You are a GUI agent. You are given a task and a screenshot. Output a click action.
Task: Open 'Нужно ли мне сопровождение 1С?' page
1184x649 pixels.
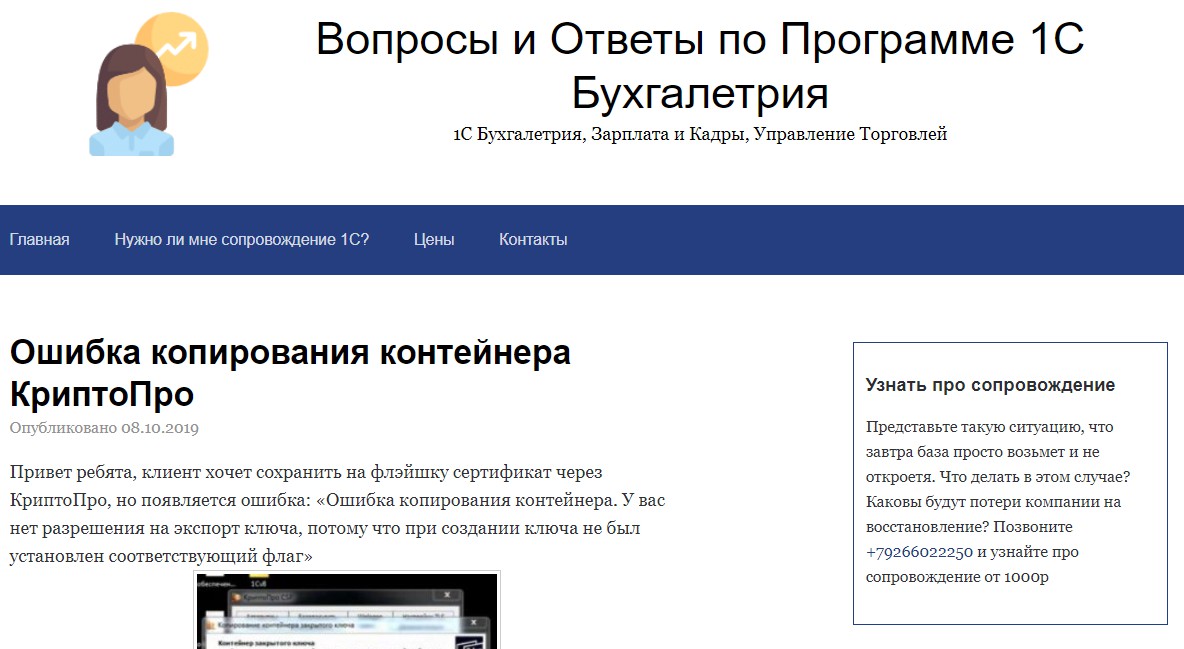tap(242, 240)
